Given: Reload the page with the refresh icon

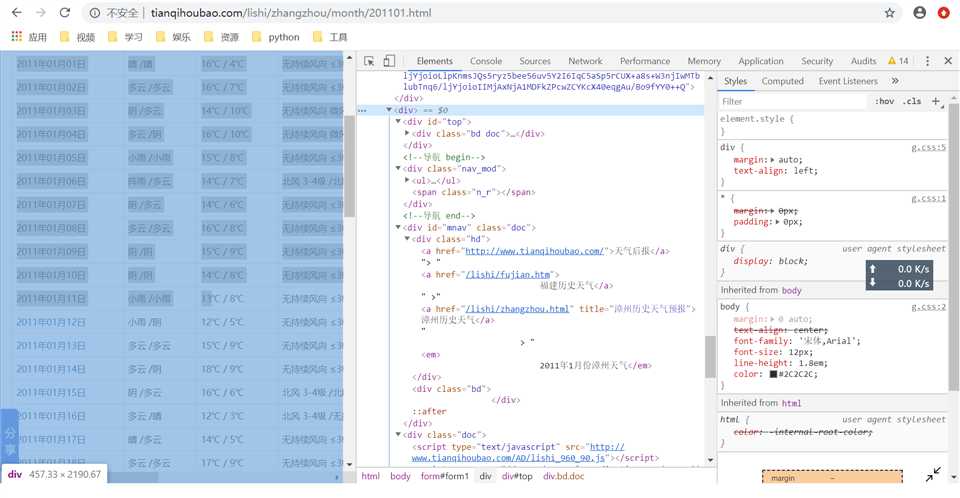Looking at the screenshot, I should click(x=64, y=12).
